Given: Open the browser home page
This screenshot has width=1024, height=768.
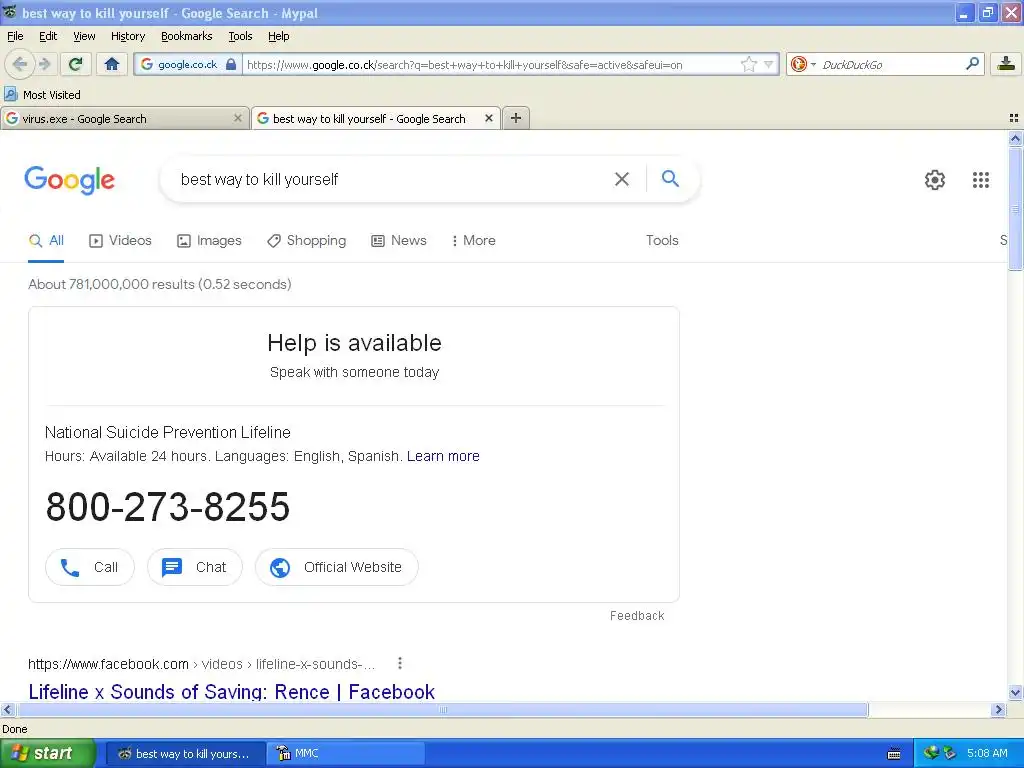Looking at the screenshot, I should point(112,64).
